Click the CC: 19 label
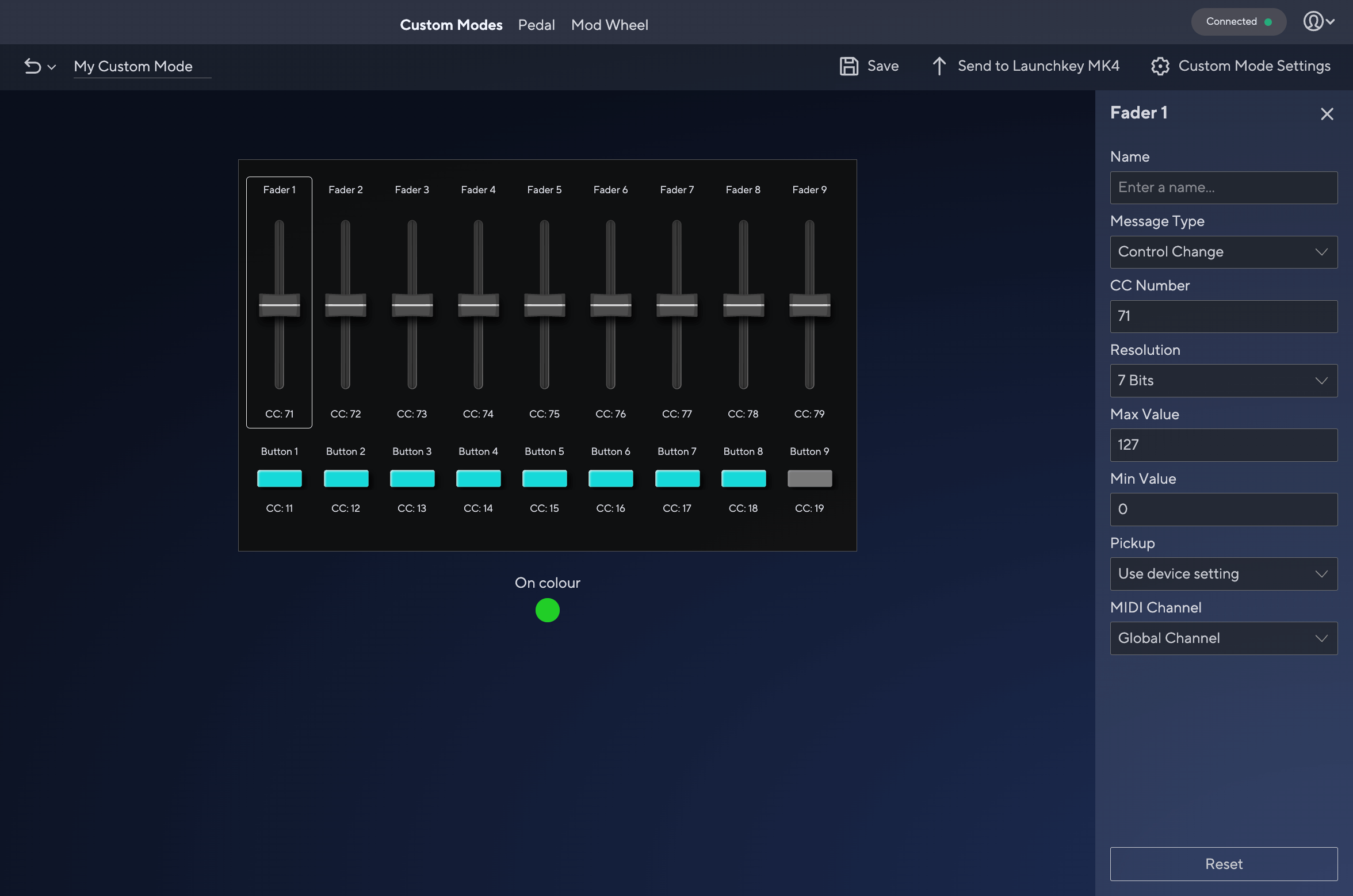Image resolution: width=1353 pixels, height=896 pixels. click(809, 508)
